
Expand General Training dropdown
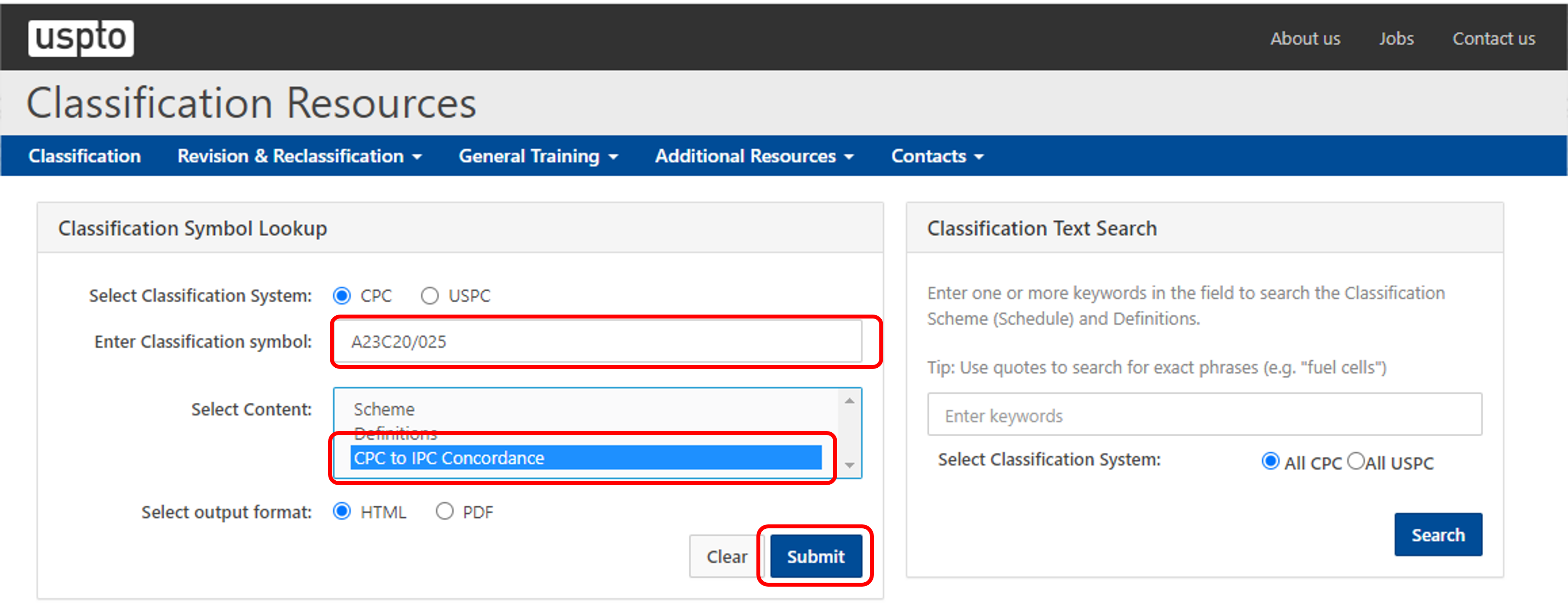coord(538,156)
